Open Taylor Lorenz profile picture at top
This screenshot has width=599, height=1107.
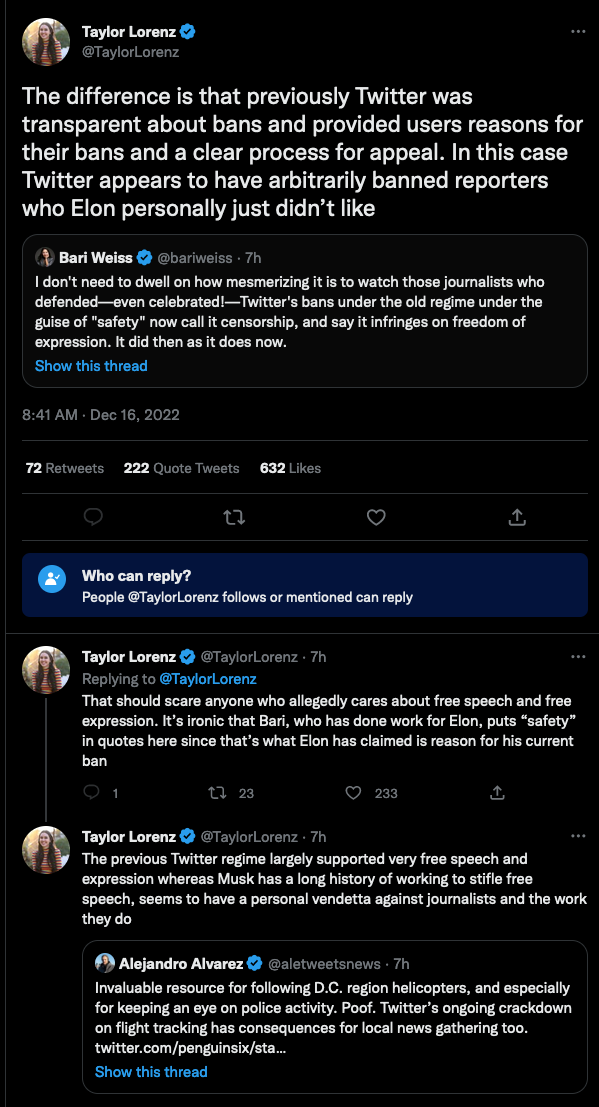tap(47, 42)
